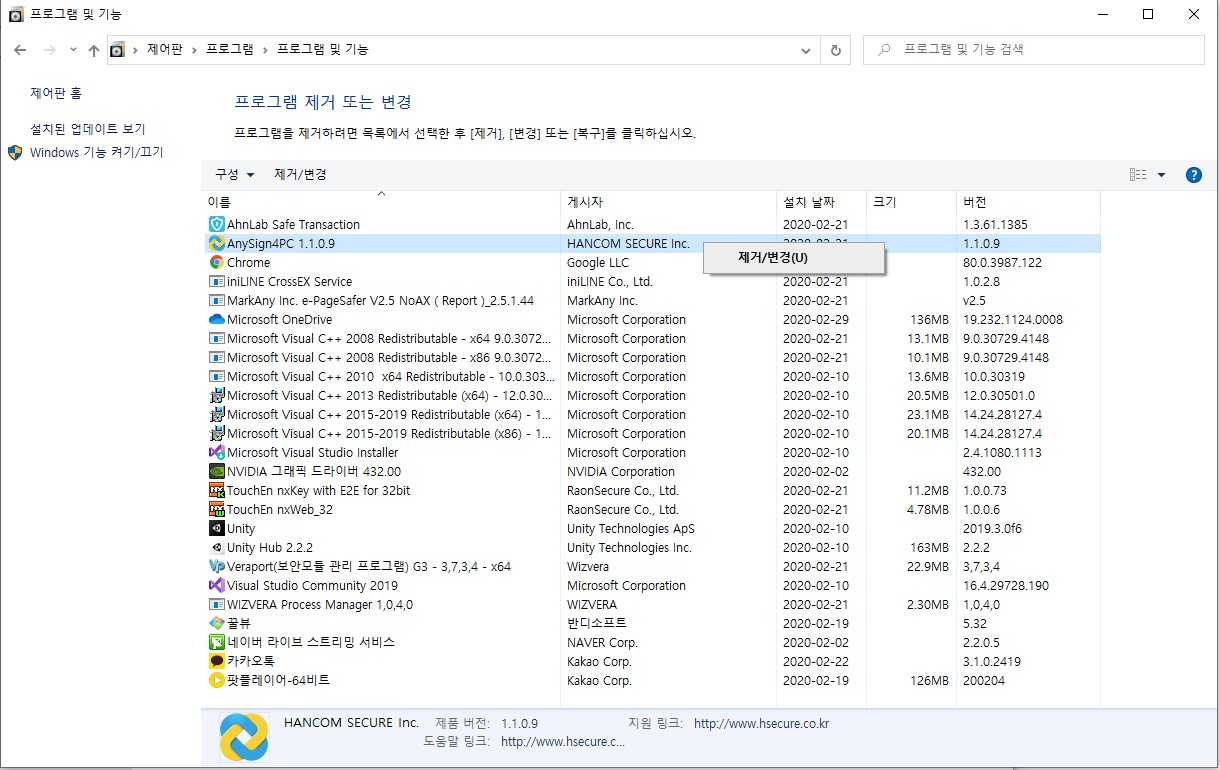The image size is (1220, 770).
Task: Click the Unity editor icon
Action: tap(217, 529)
